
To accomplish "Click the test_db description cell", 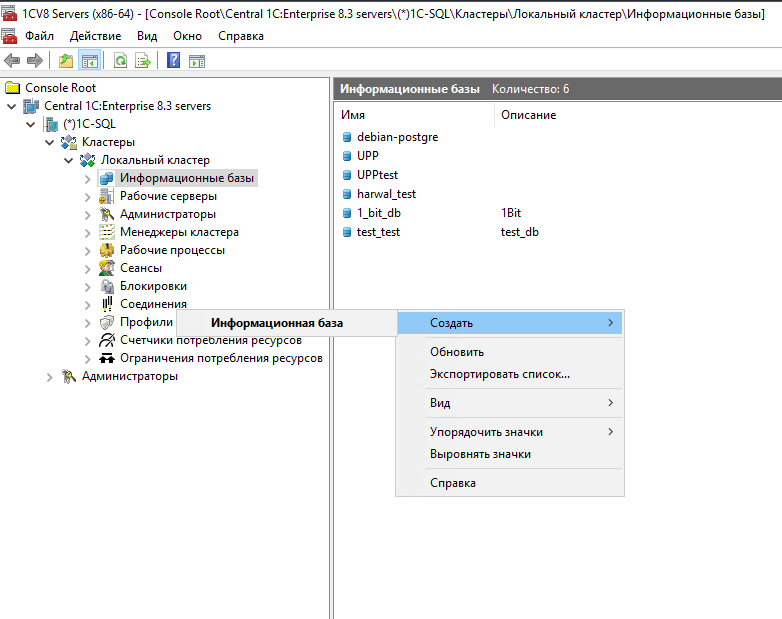I will [x=520, y=232].
